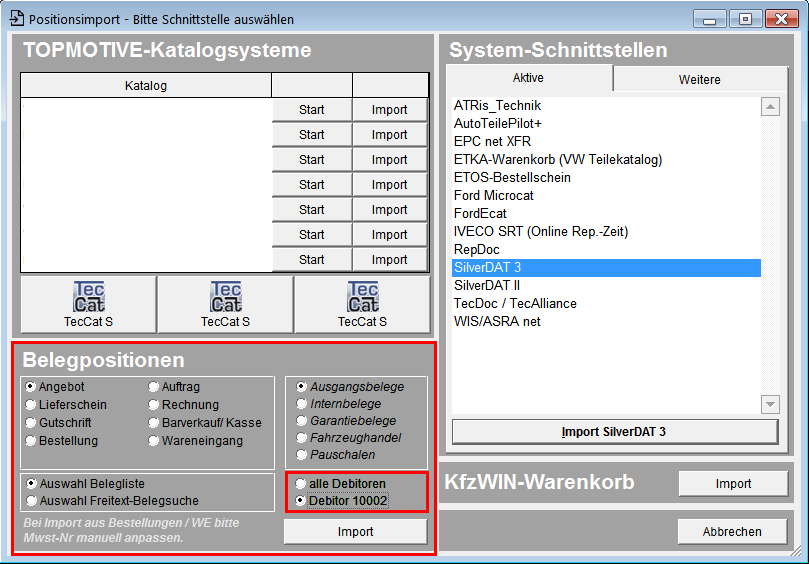Select ETKA-Warenkorb (VW Teilekatalog) entry
This screenshot has height=564, width=809.
click(606, 159)
